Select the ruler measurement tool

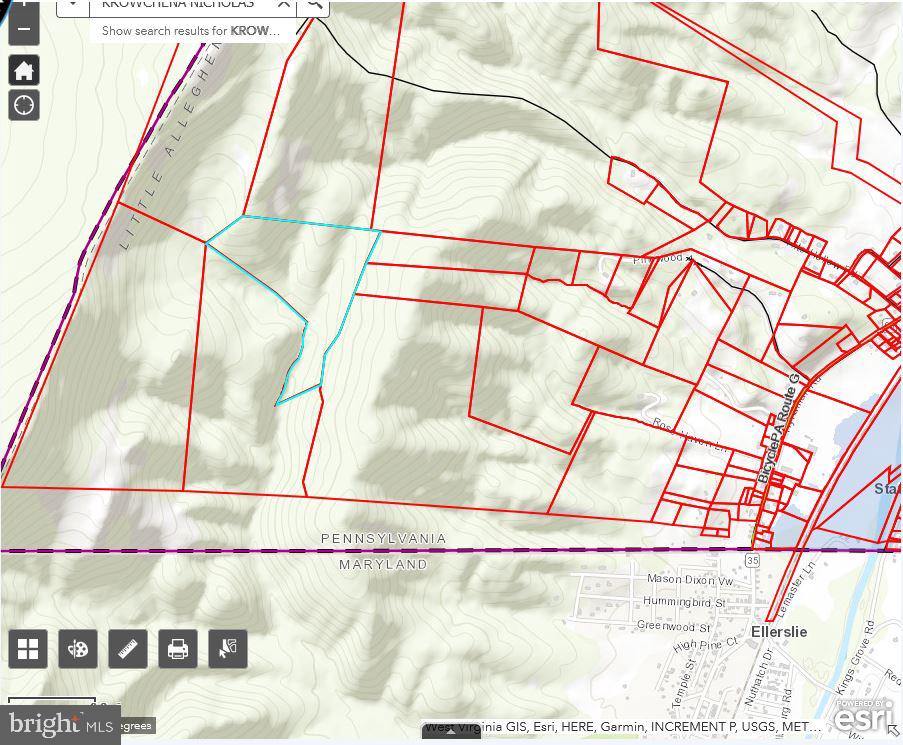tap(128, 649)
